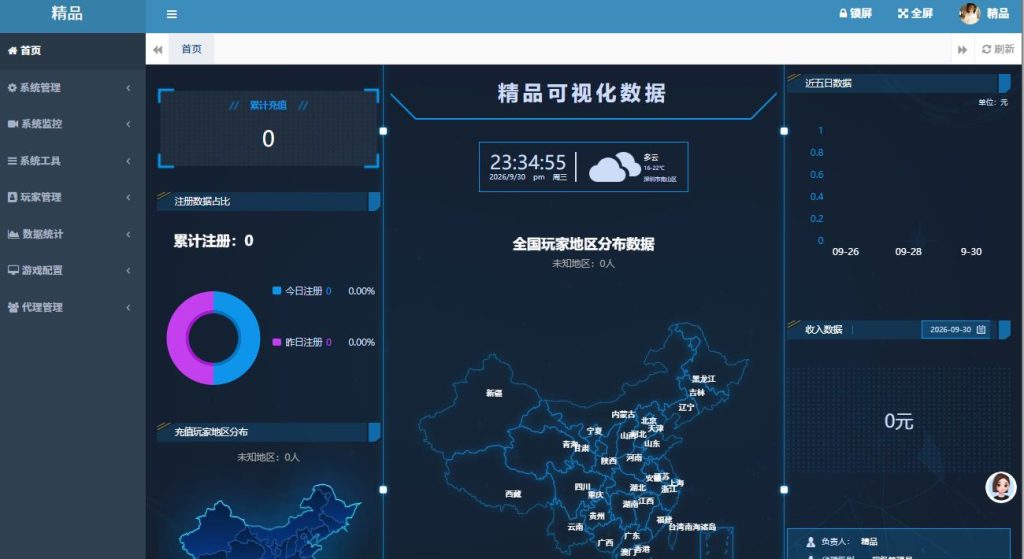Click 内蒙古 on the main map
1024x559 pixels.
pyautogui.click(x=622, y=414)
